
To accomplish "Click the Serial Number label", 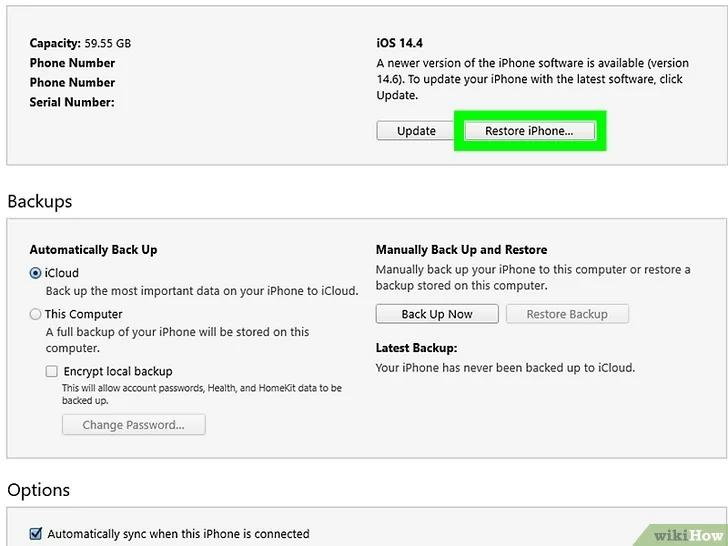I will click(72, 102).
